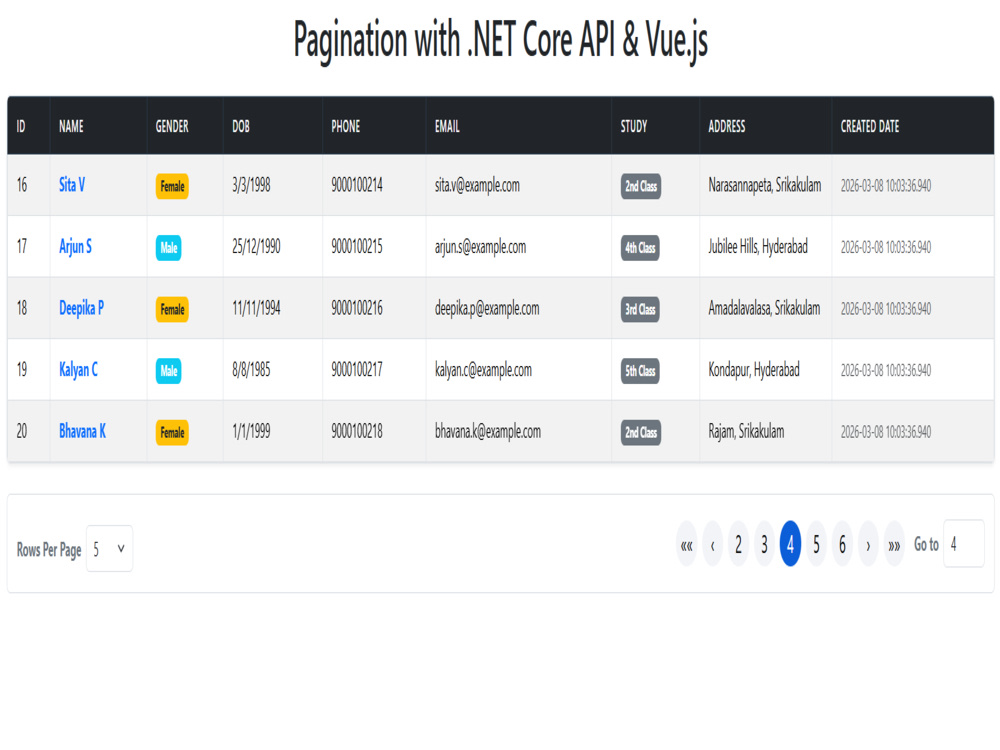Screen dimensions: 1000x750
Task: Click date of birth 25/12/1990
Action: (x=256, y=247)
